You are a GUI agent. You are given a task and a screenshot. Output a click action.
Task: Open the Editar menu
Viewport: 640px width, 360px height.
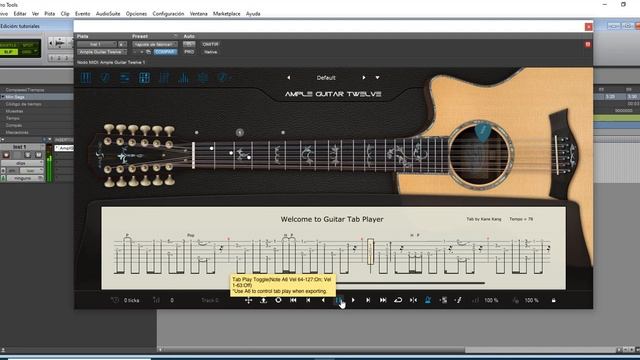pyautogui.click(x=20, y=13)
